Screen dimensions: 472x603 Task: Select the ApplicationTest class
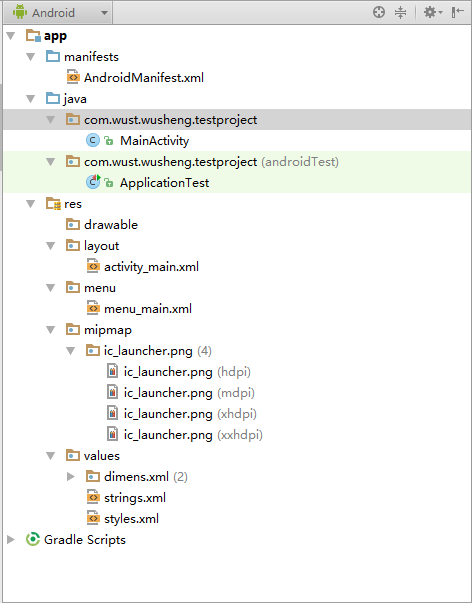coord(165,183)
